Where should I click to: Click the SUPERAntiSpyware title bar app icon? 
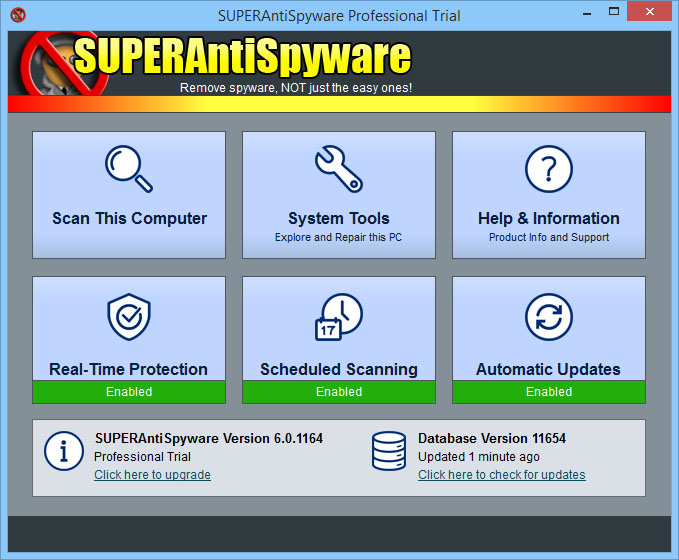[17, 15]
